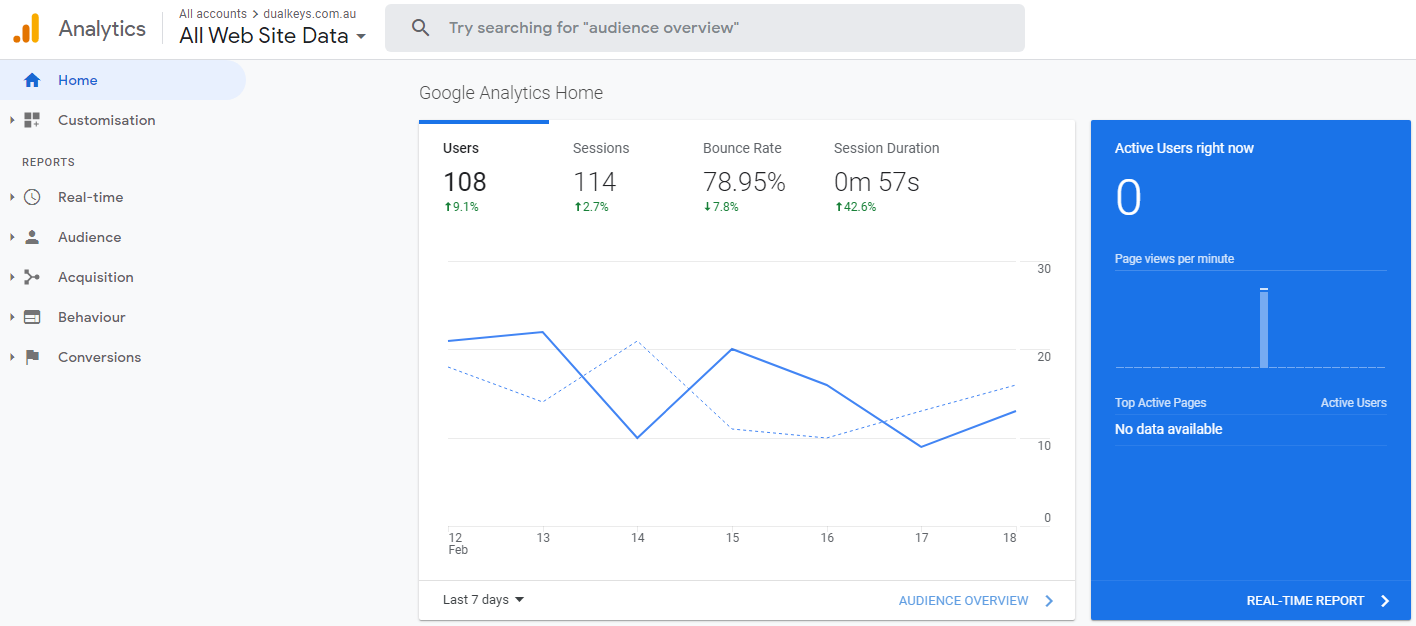Click the search magnifying glass icon
This screenshot has width=1416, height=626.
coord(421,28)
